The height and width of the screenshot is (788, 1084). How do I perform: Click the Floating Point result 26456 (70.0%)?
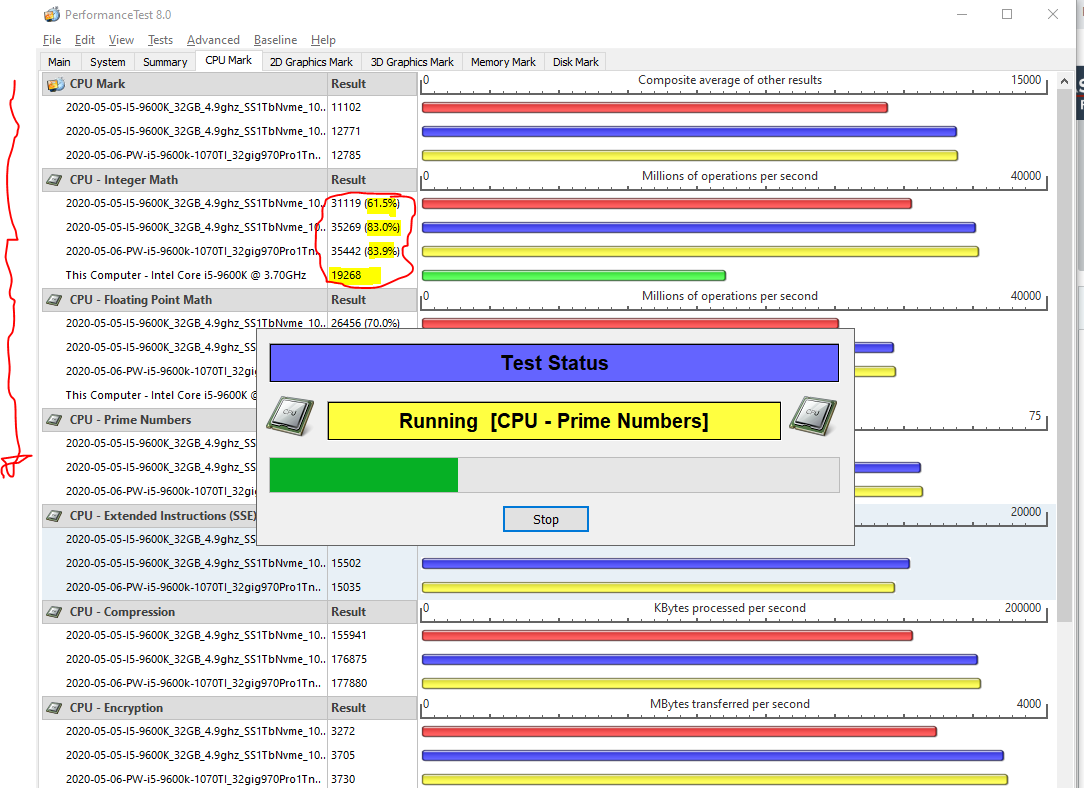[x=365, y=323]
